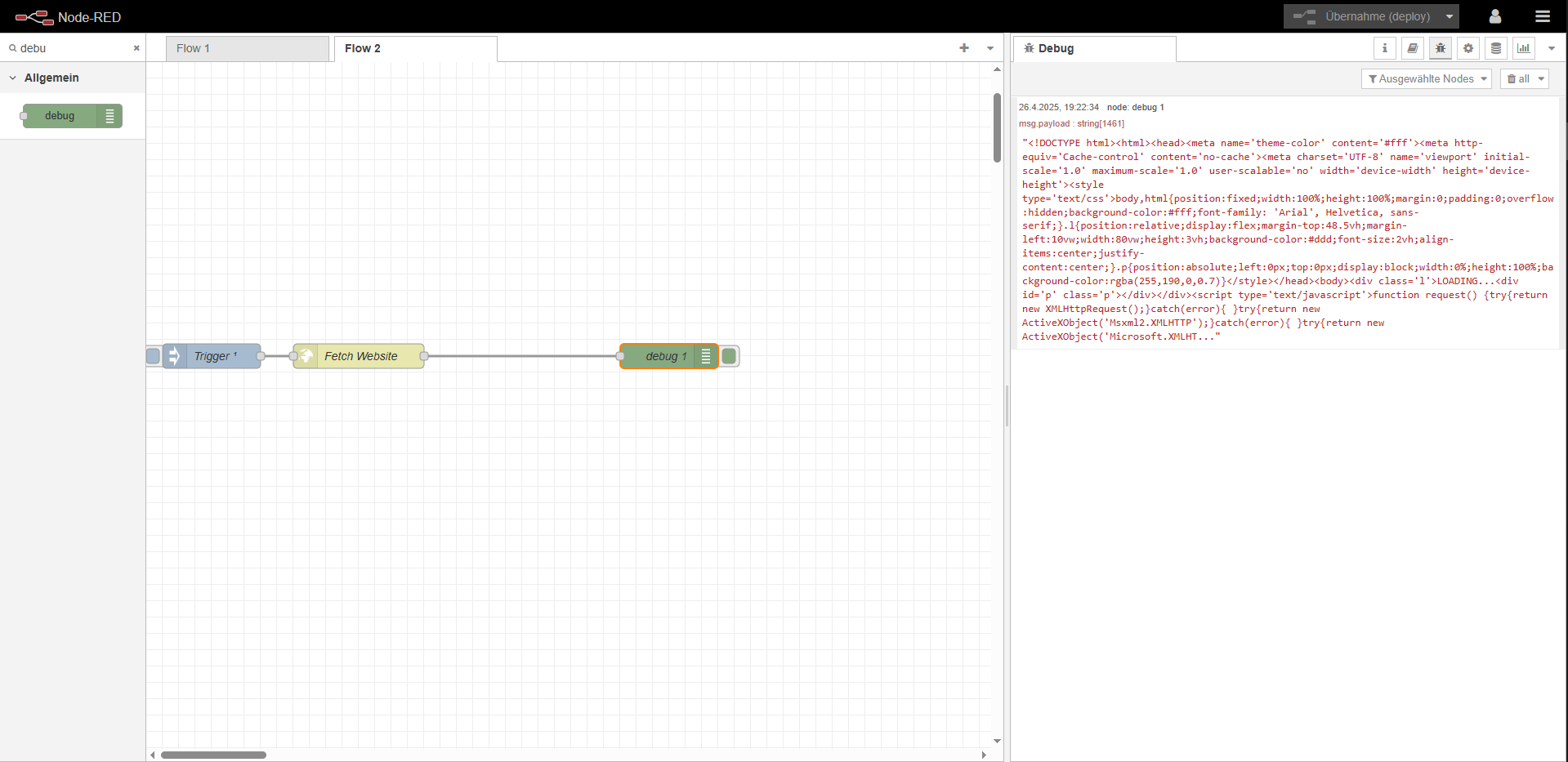Click the Node-RED logo icon

pos(34,17)
